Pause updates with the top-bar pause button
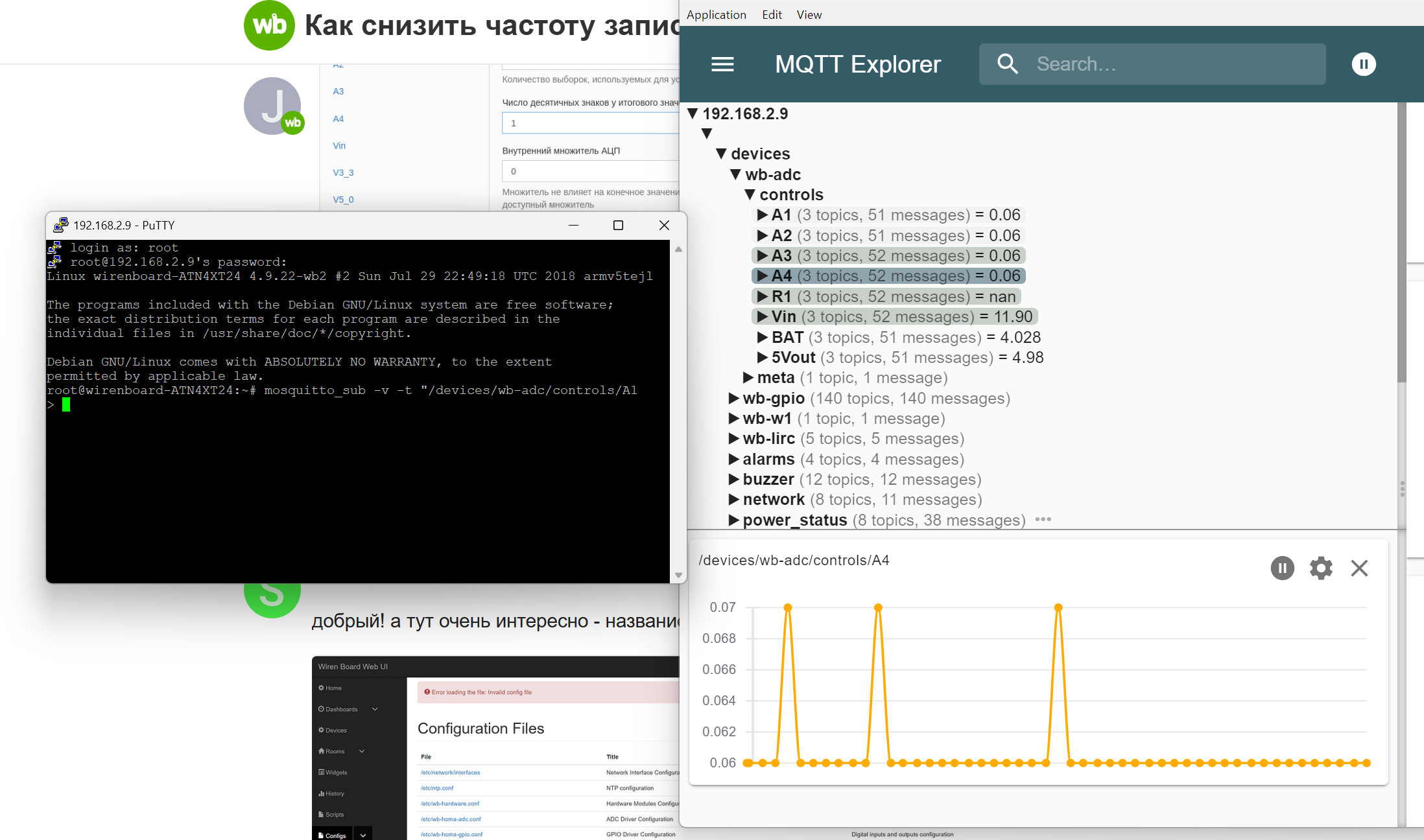Screen dimensions: 1424x840 pyautogui.click(x=1363, y=64)
